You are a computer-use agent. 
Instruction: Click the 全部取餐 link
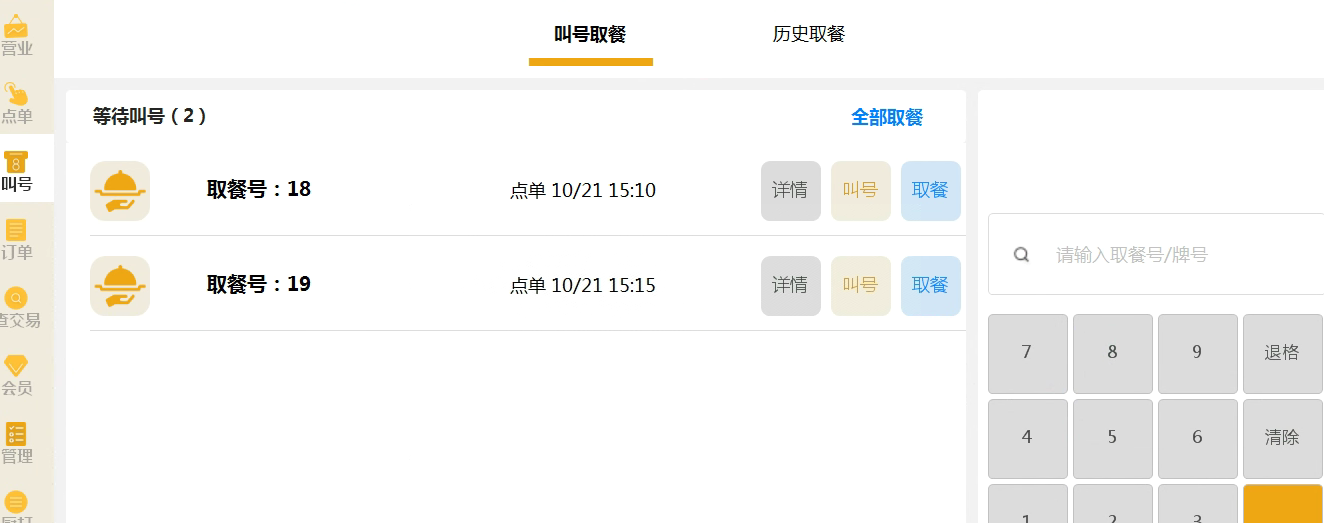click(x=887, y=118)
